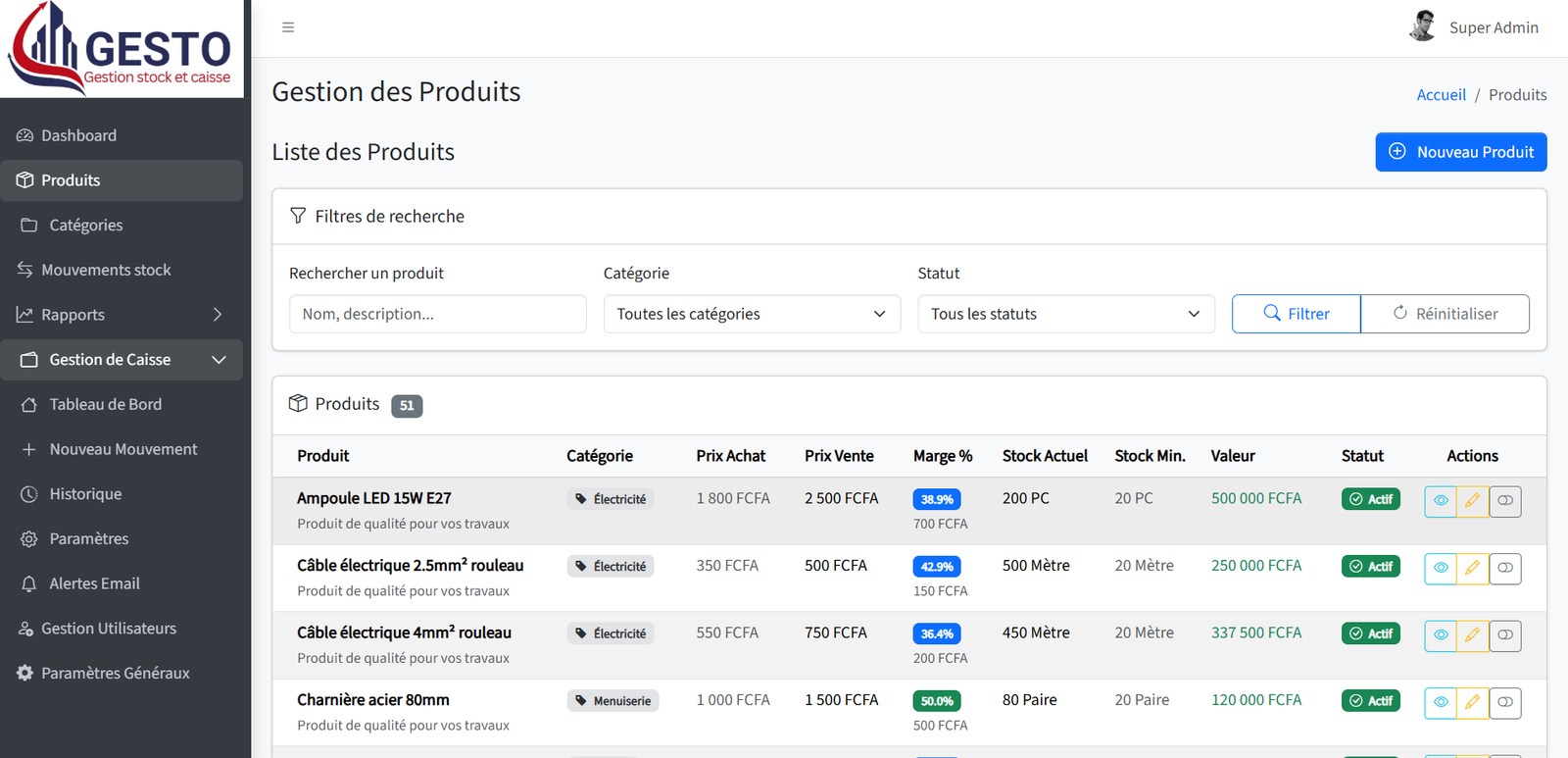
Task: Toggle status of Câble électrique 4mm² rouleau
Action: click(1505, 635)
